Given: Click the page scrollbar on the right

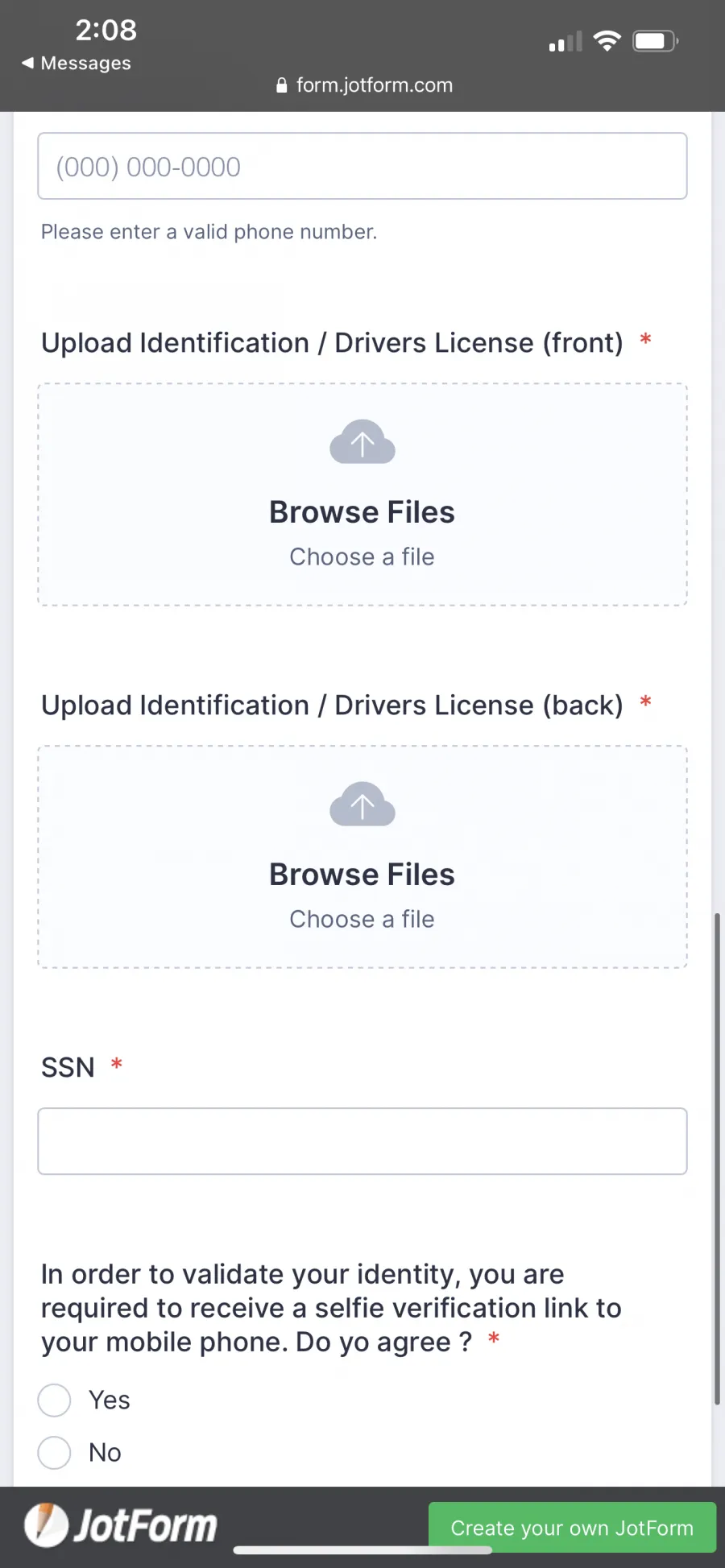Looking at the screenshot, I should pyautogui.click(x=716, y=1160).
